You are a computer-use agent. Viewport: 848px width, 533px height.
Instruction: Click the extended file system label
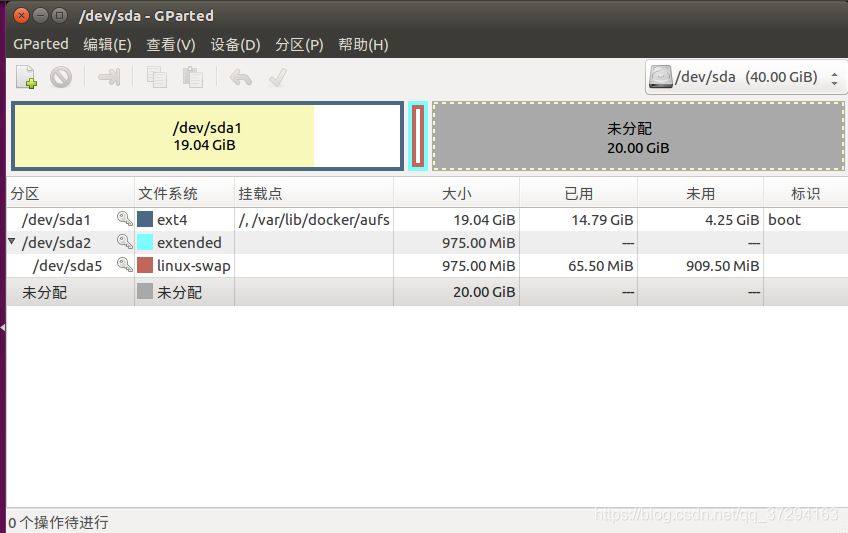[189, 242]
